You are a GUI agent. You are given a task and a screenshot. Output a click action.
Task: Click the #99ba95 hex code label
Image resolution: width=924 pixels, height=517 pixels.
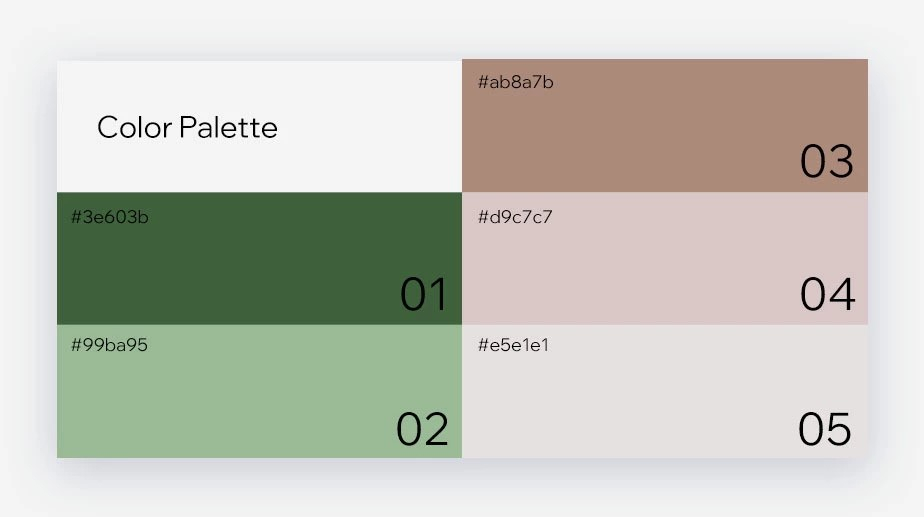(x=110, y=345)
